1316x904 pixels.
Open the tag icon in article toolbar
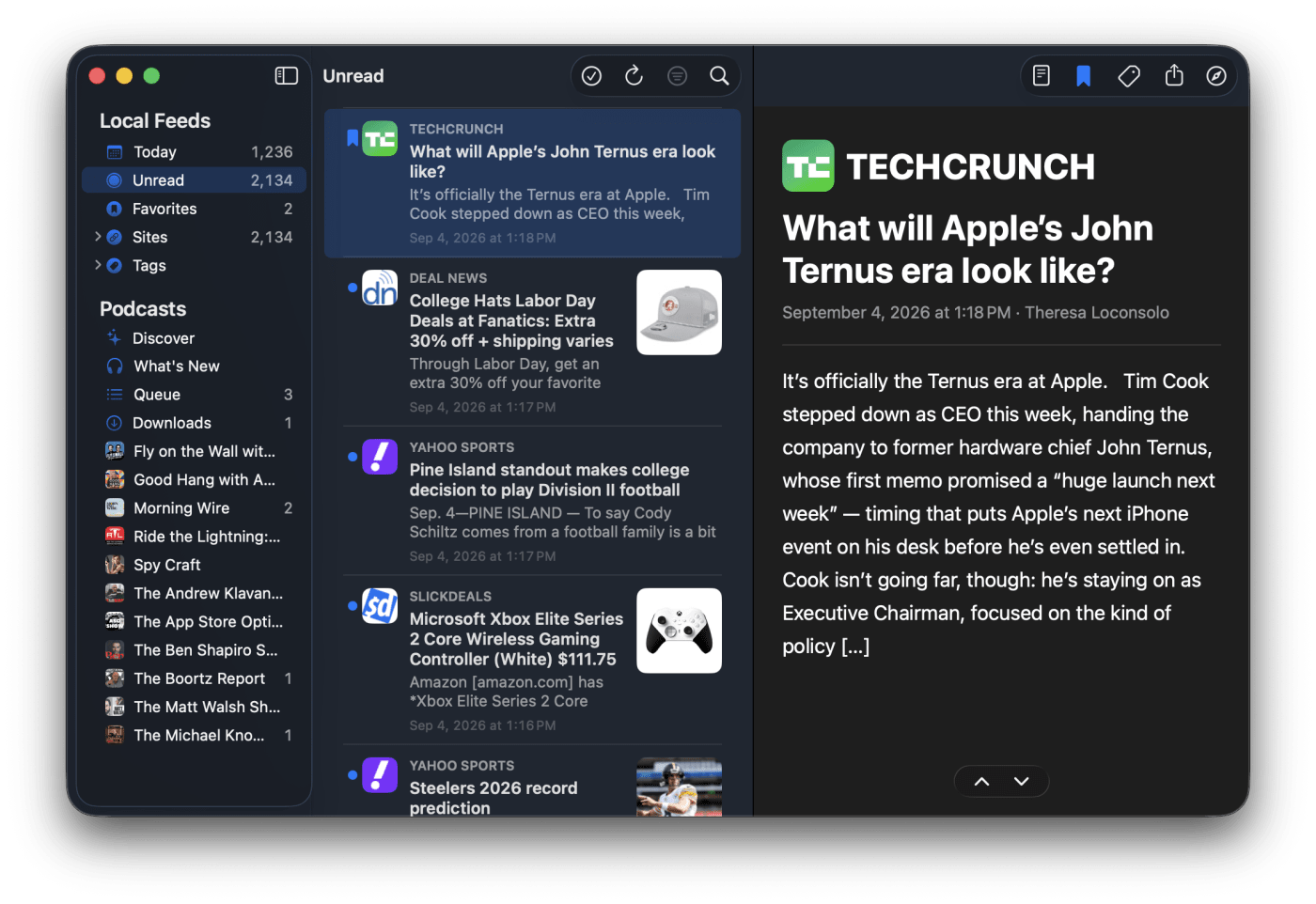point(1129,76)
